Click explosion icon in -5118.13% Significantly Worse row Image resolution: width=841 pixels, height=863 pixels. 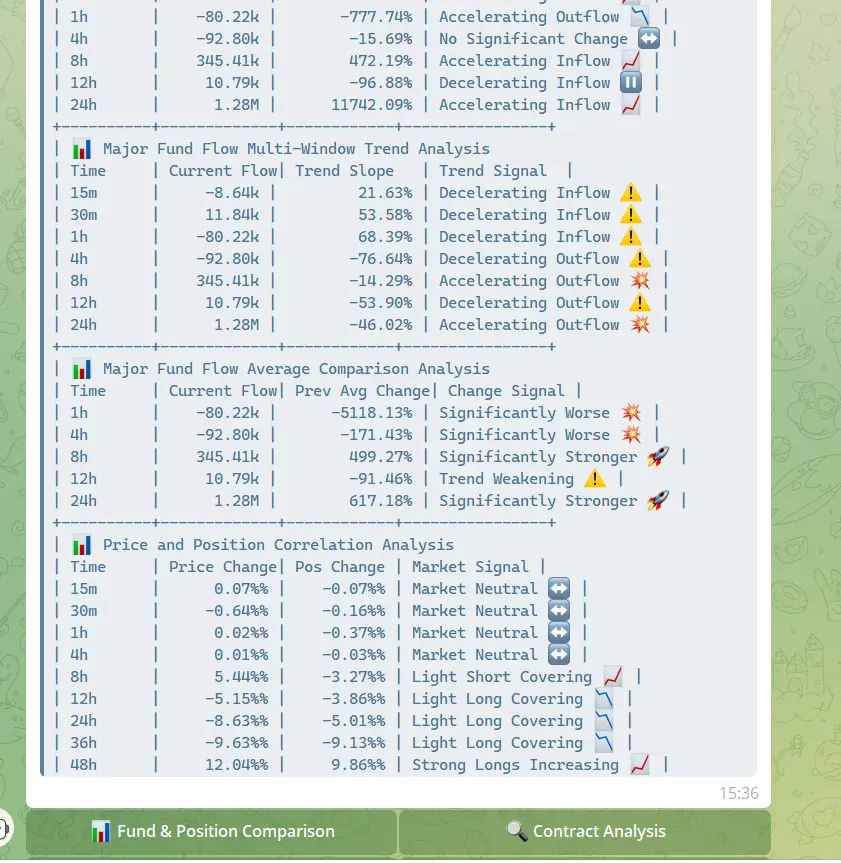pos(631,413)
